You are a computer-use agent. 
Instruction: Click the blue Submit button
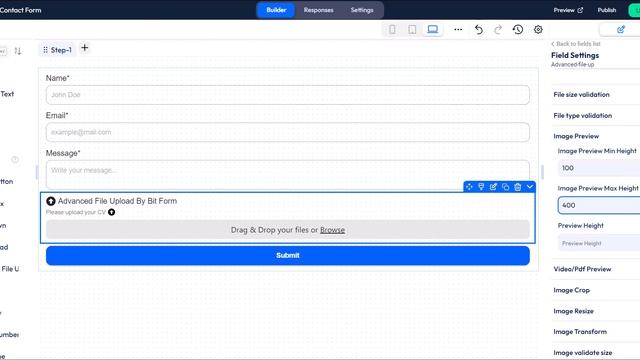288,256
